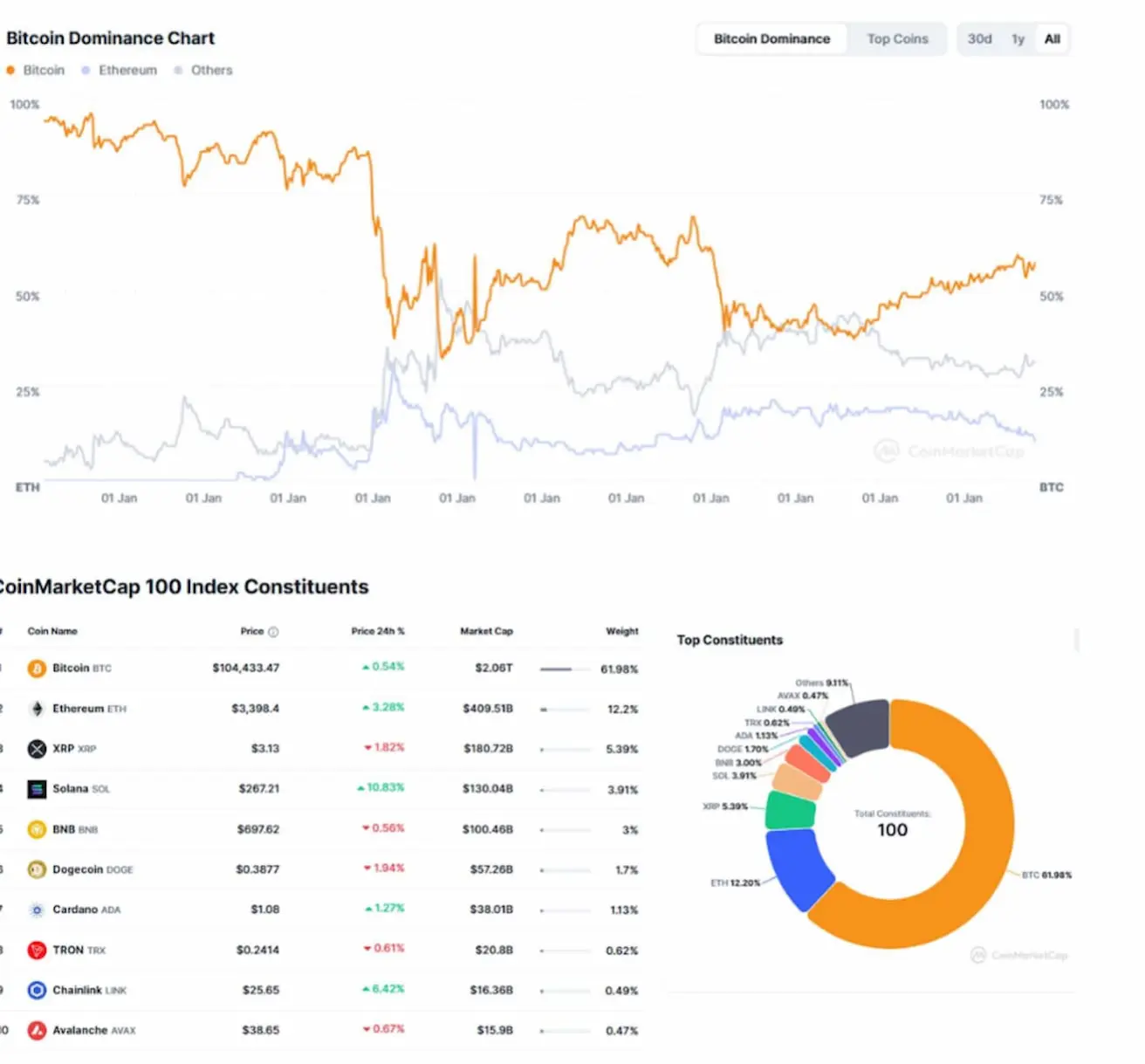Click BNB market cap $100.46B
This screenshot has height=1064, width=1145.
point(488,829)
